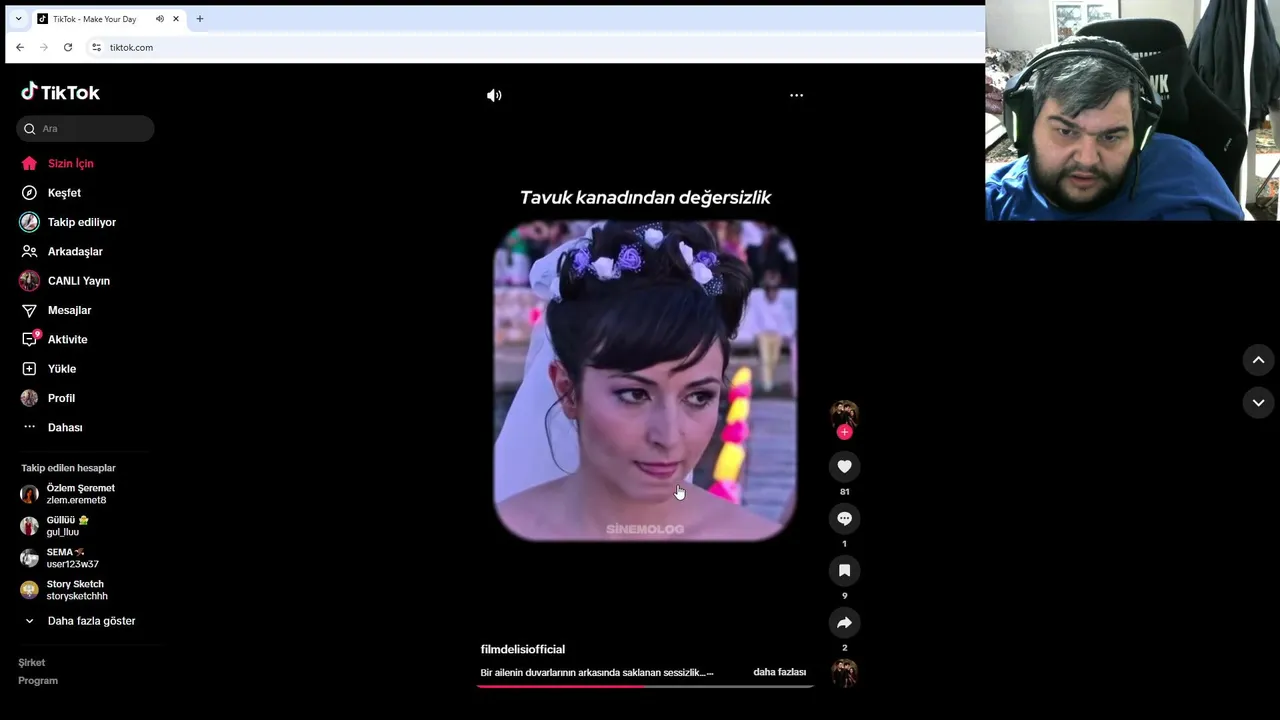The image size is (1280, 720).
Task: Open Profil page
Action: click(49, 398)
